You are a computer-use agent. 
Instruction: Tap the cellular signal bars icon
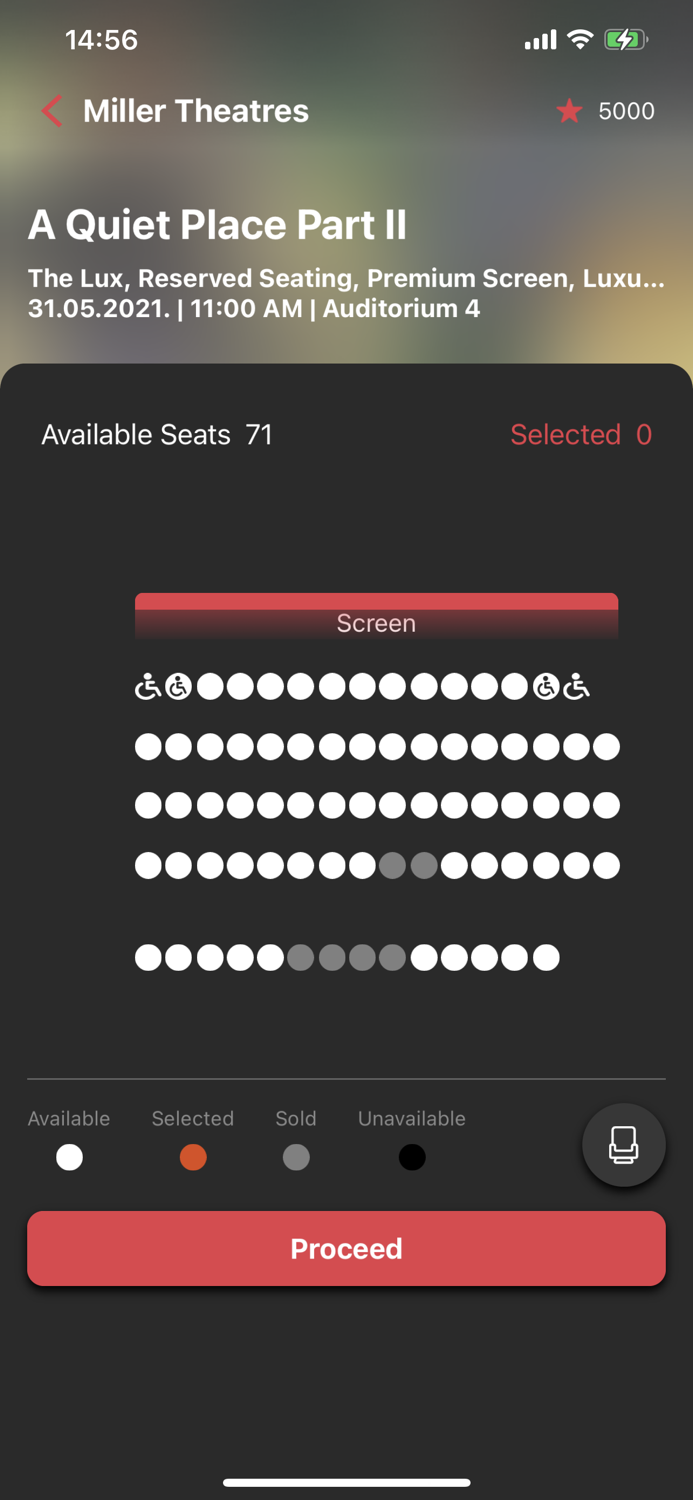click(538, 40)
